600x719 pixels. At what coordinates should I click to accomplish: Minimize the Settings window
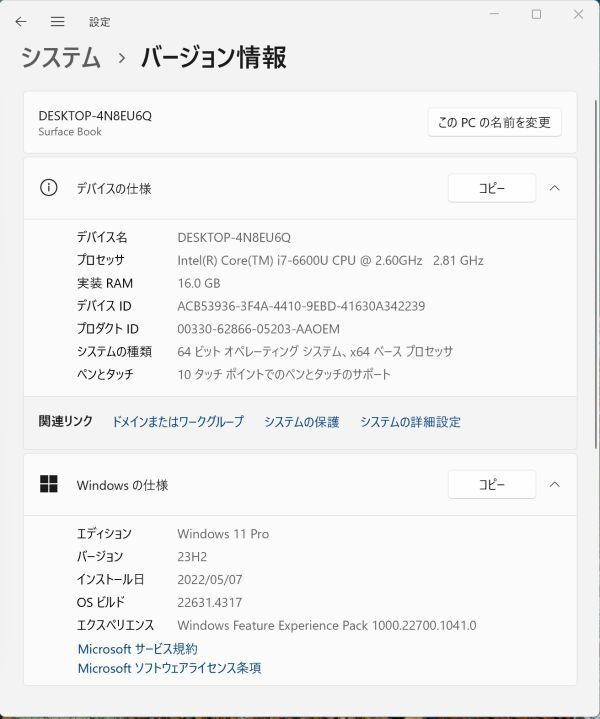tap(493, 14)
